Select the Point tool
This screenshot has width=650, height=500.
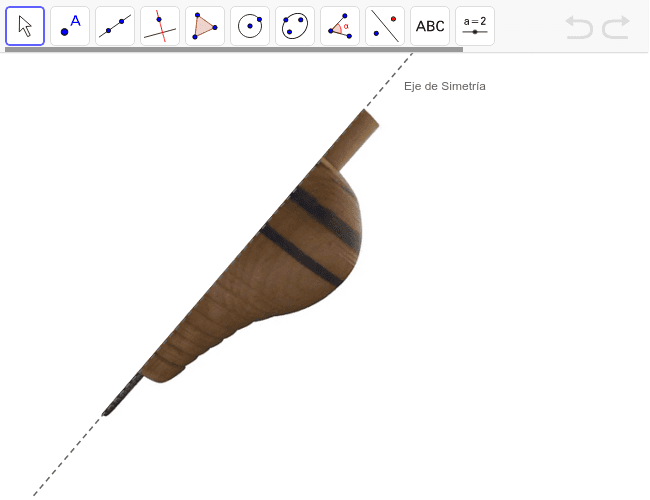(x=70, y=26)
